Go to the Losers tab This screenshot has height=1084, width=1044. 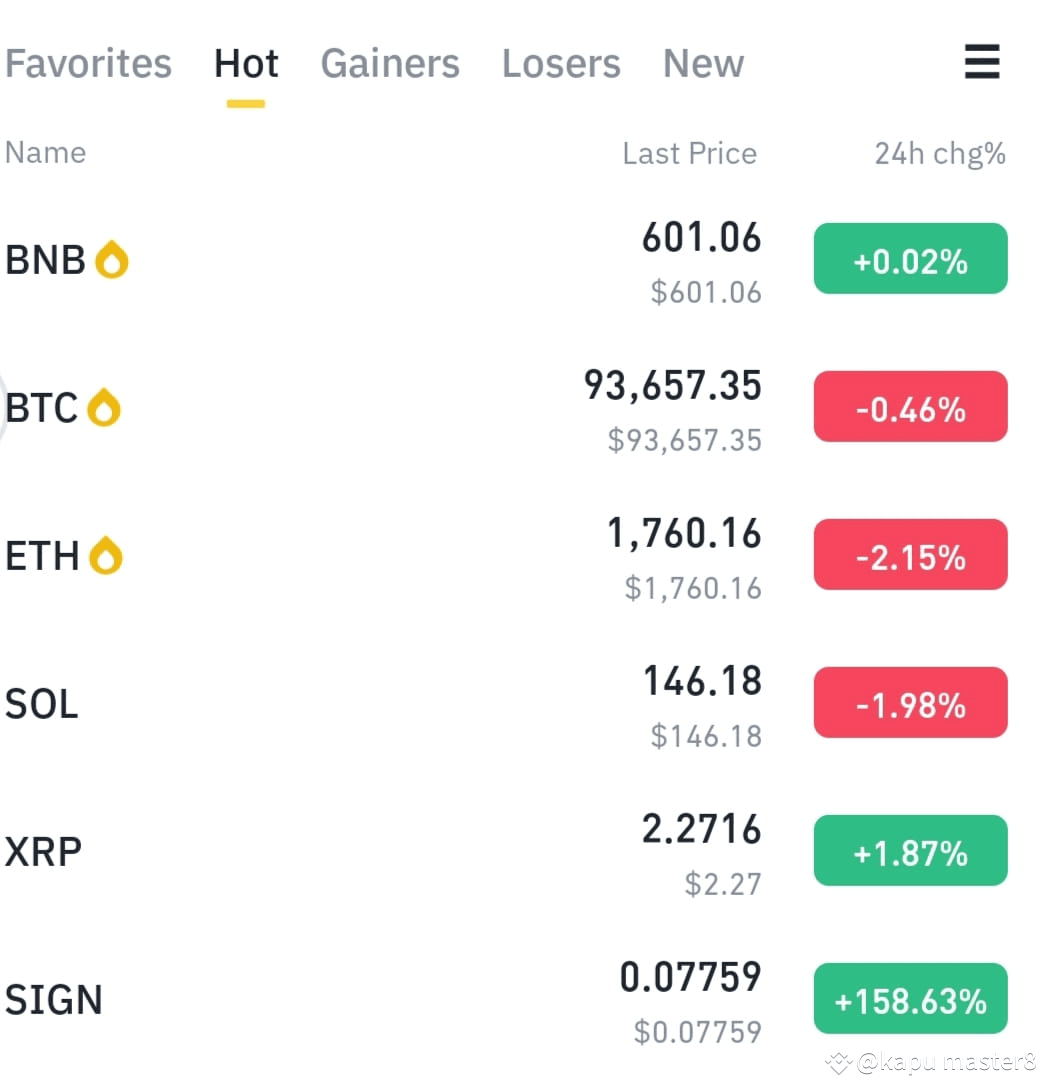click(561, 64)
